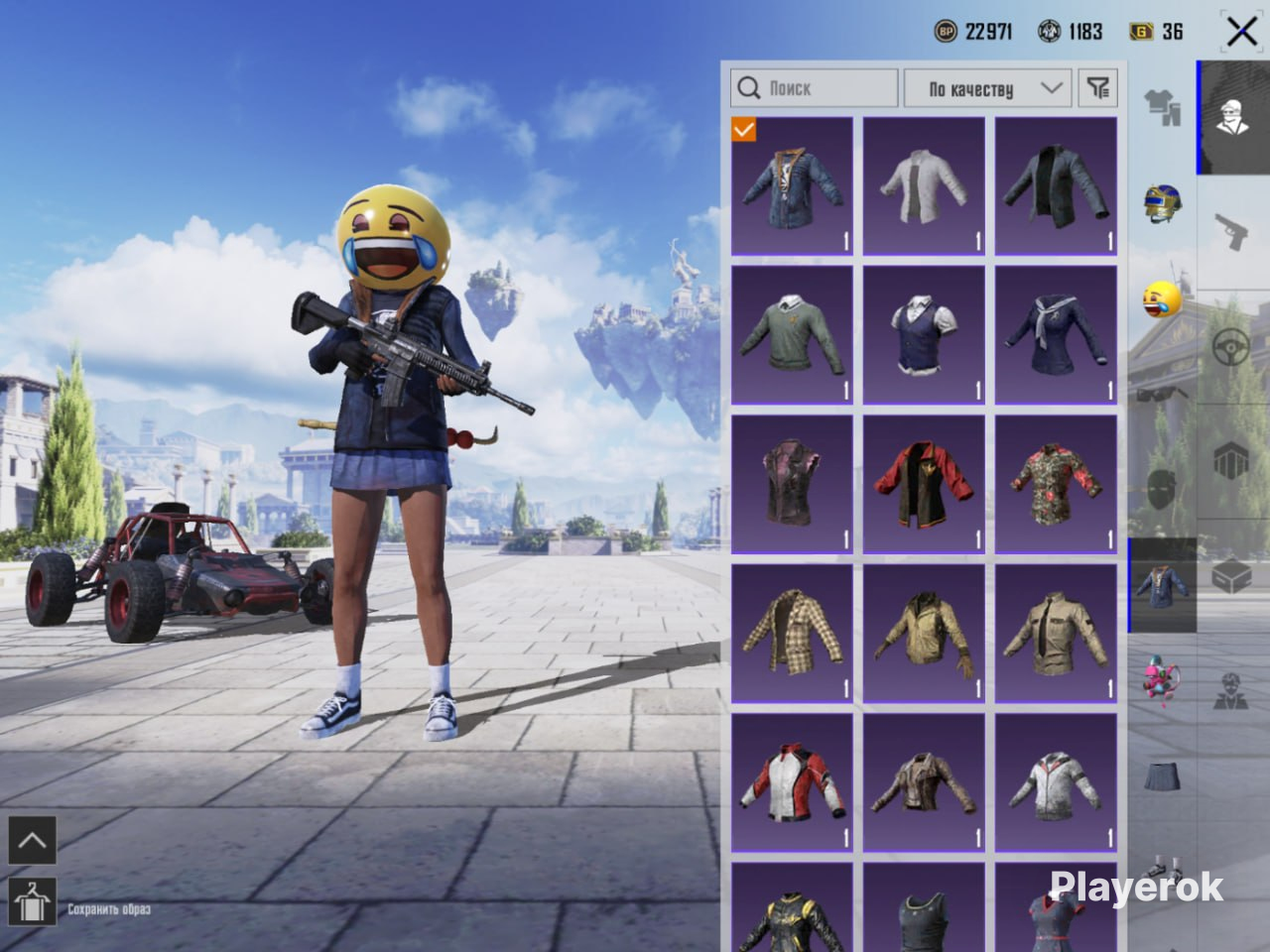Open the glasses category icon
The height and width of the screenshot is (952, 1270).
tap(1162, 394)
